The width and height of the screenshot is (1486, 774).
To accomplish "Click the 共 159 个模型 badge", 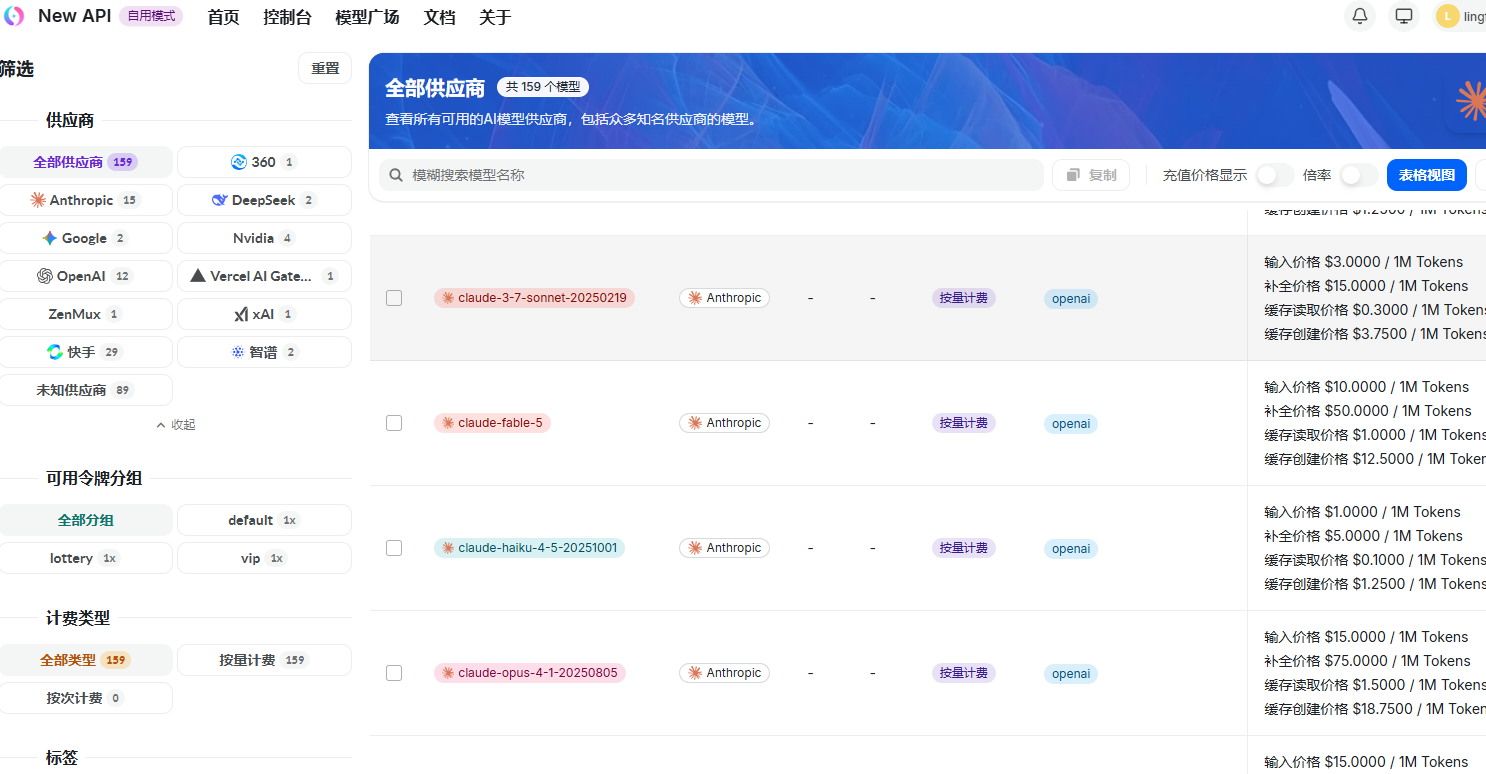I will coord(543,87).
